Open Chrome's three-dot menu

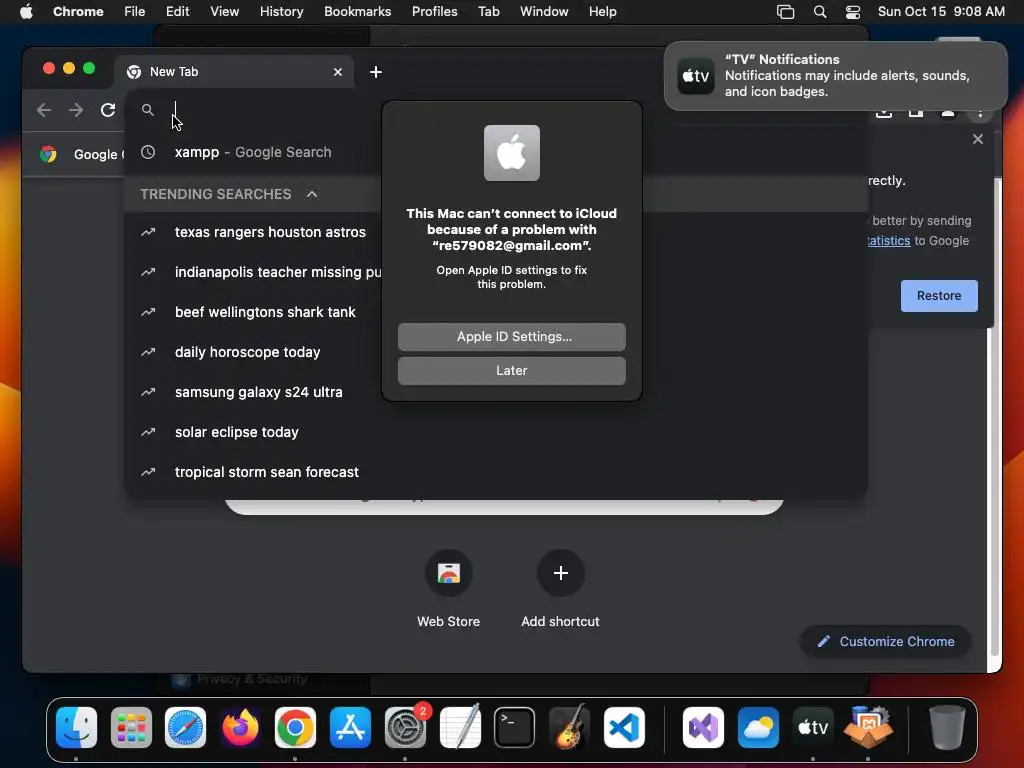[980, 112]
